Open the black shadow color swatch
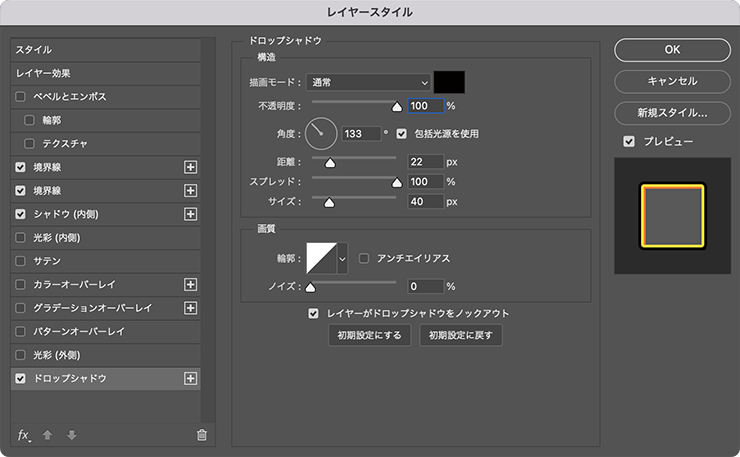The height and width of the screenshot is (457, 740). (x=449, y=82)
